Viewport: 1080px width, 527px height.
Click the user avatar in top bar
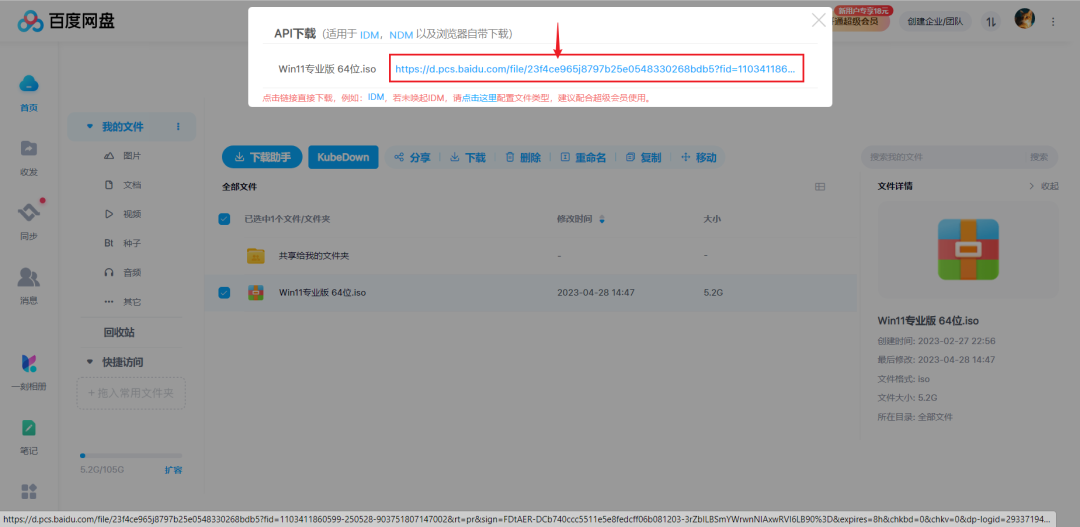(x=1024, y=19)
